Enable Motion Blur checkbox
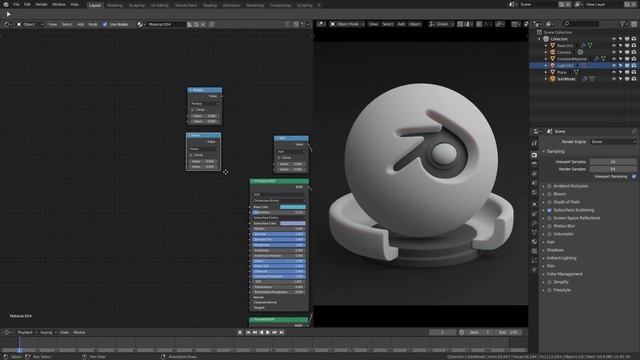This screenshot has height=360, width=640. point(549,226)
